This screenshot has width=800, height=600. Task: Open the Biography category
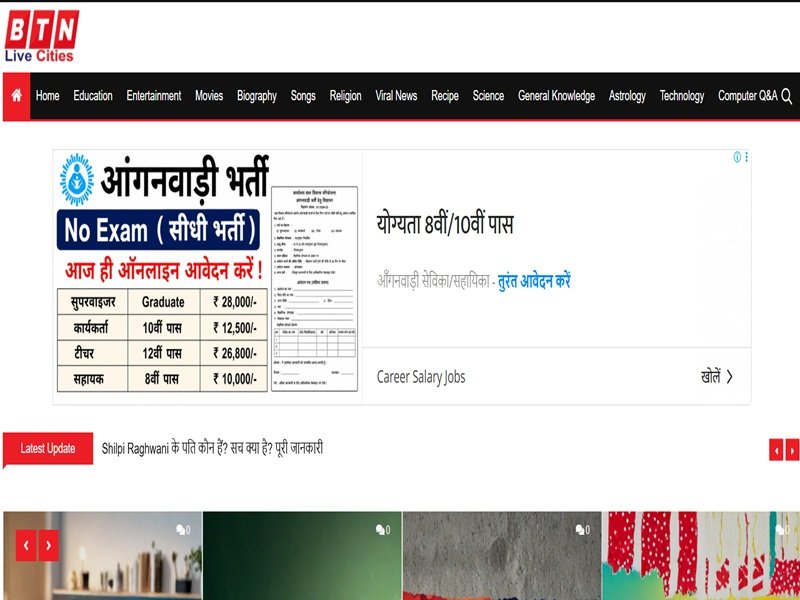(257, 96)
